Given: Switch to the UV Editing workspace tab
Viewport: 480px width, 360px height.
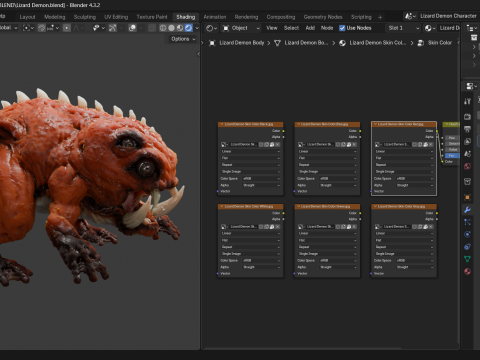Looking at the screenshot, I should tap(116, 17).
